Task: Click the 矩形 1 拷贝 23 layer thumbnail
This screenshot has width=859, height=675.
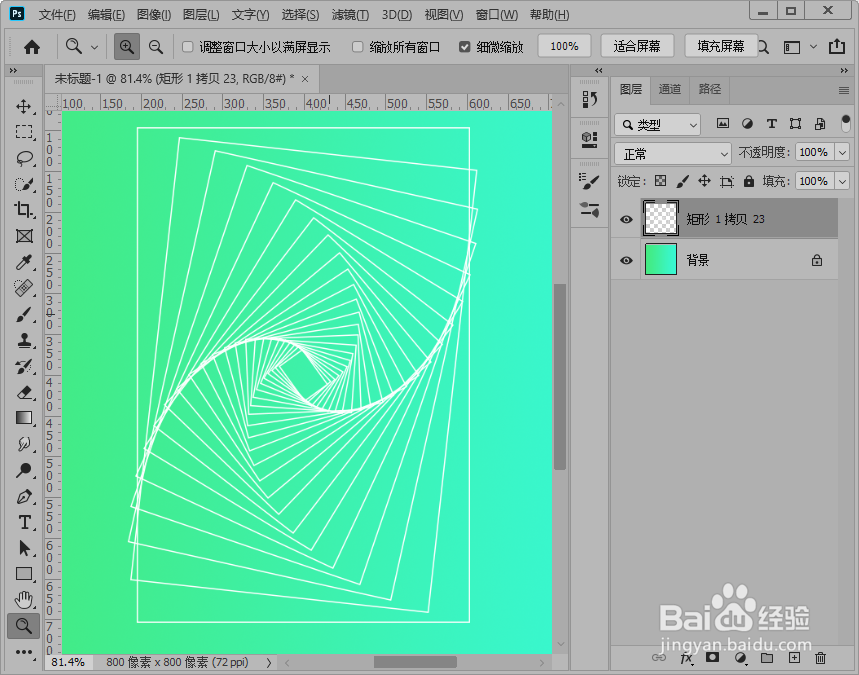Action: point(660,219)
